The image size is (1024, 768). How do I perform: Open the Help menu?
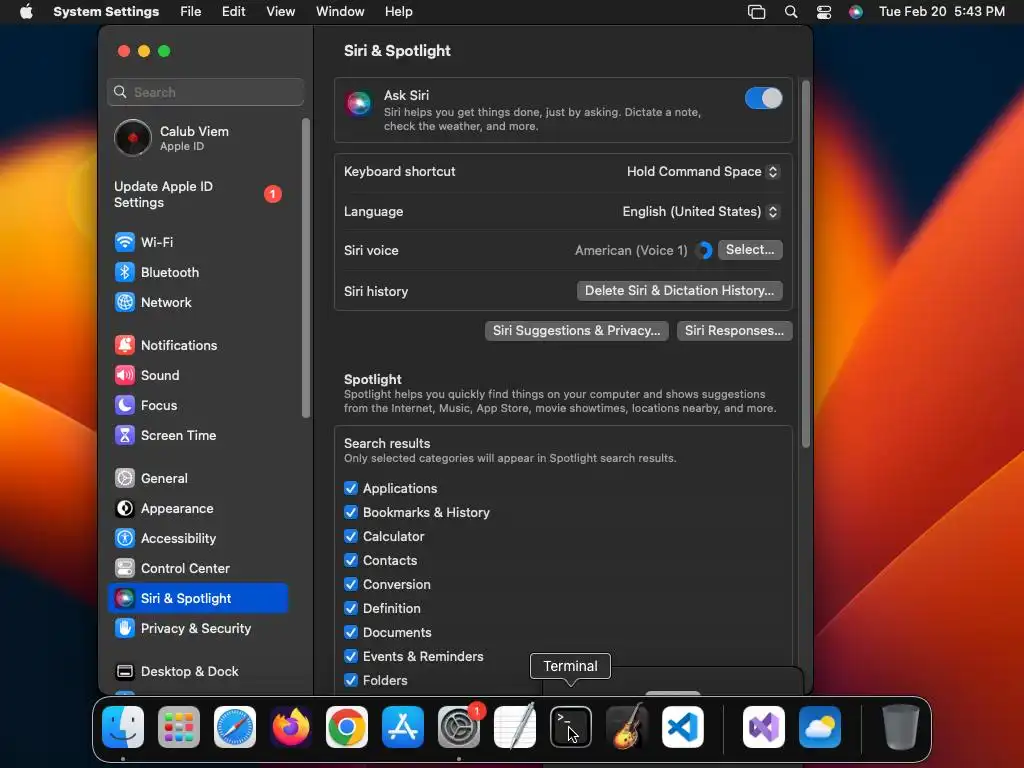pos(398,12)
